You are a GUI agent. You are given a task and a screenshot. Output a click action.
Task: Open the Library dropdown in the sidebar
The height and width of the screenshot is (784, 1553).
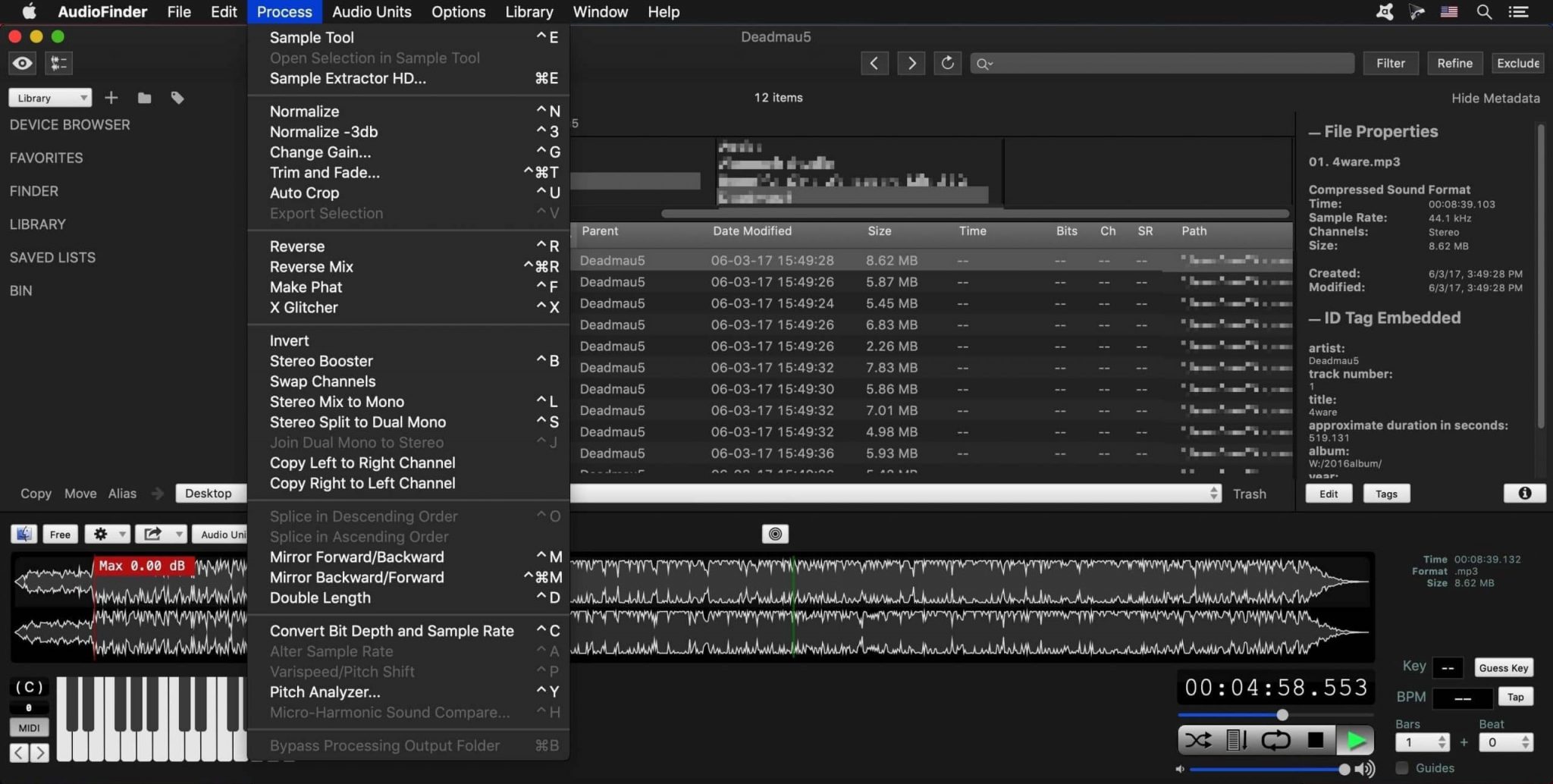[x=49, y=97]
